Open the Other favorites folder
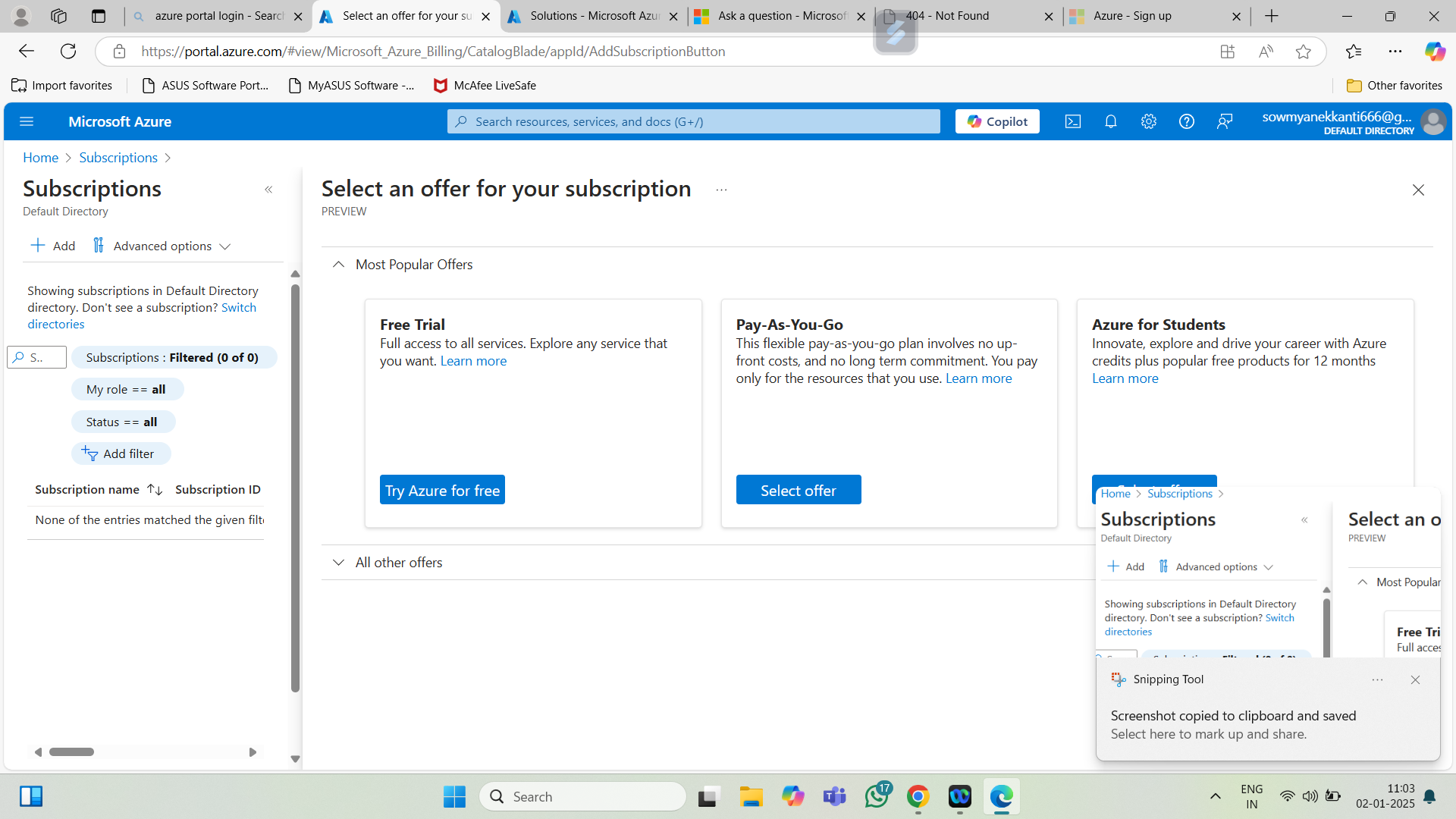This screenshot has width=1456, height=819. (1395, 86)
